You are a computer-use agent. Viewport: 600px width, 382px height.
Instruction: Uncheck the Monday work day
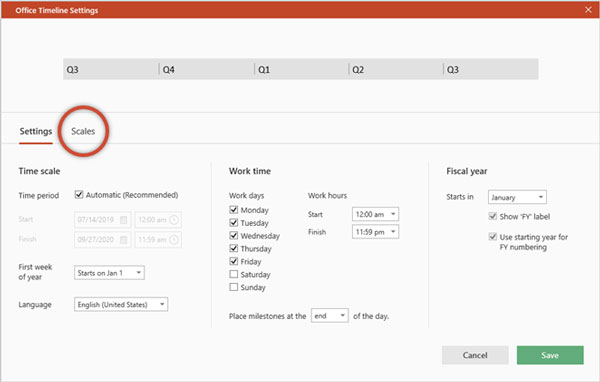(233, 210)
